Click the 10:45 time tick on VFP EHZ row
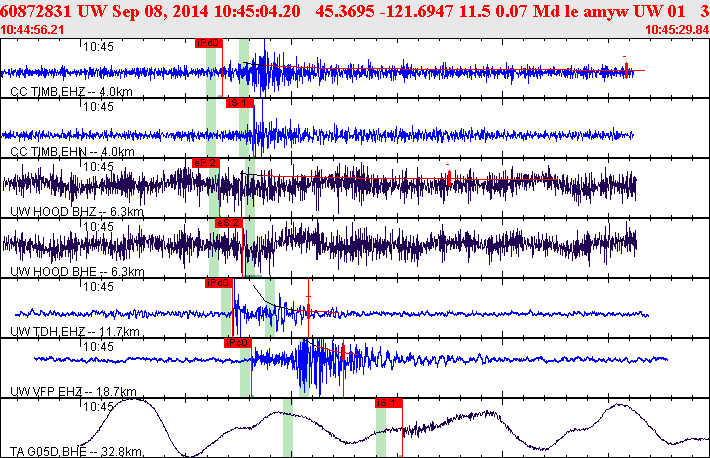The image size is (710, 458). pyautogui.click(x=98, y=347)
